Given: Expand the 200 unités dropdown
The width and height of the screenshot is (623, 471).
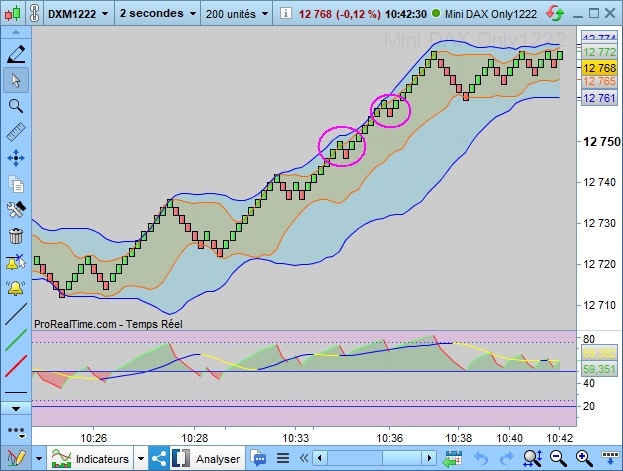Looking at the screenshot, I should [237, 14].
